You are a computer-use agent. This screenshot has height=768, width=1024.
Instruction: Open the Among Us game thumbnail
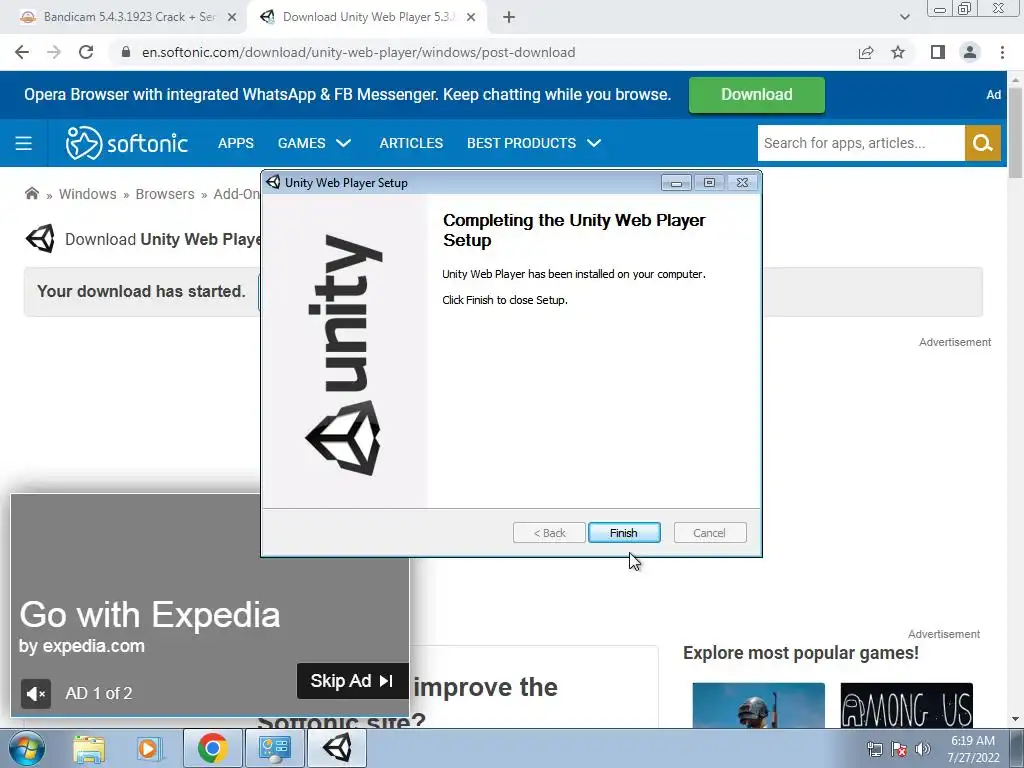(906, 705)
